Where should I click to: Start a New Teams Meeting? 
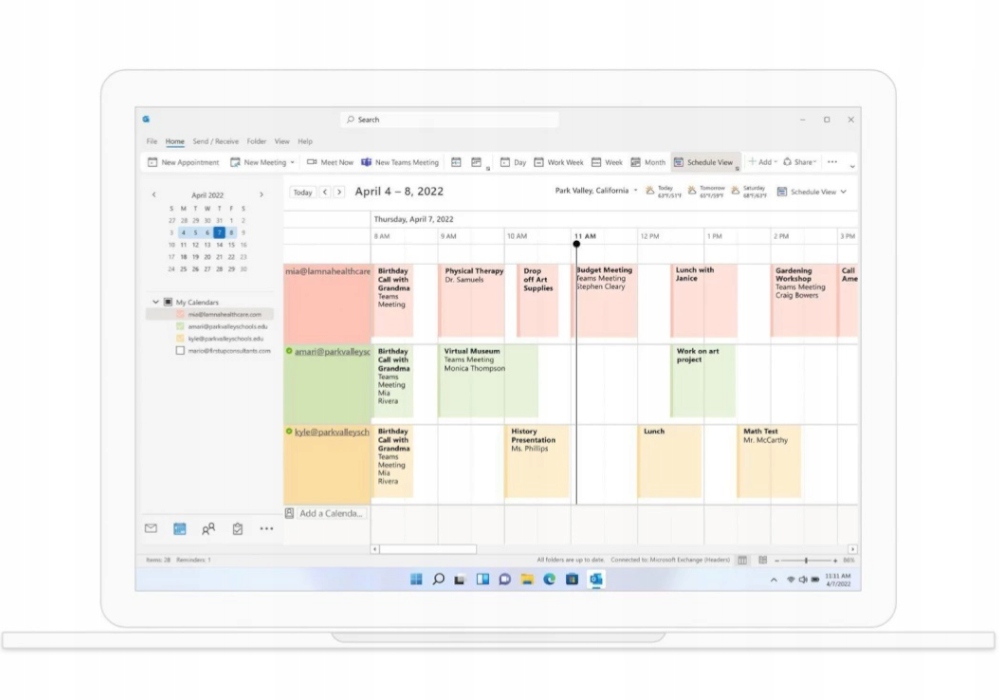[400, 162]
